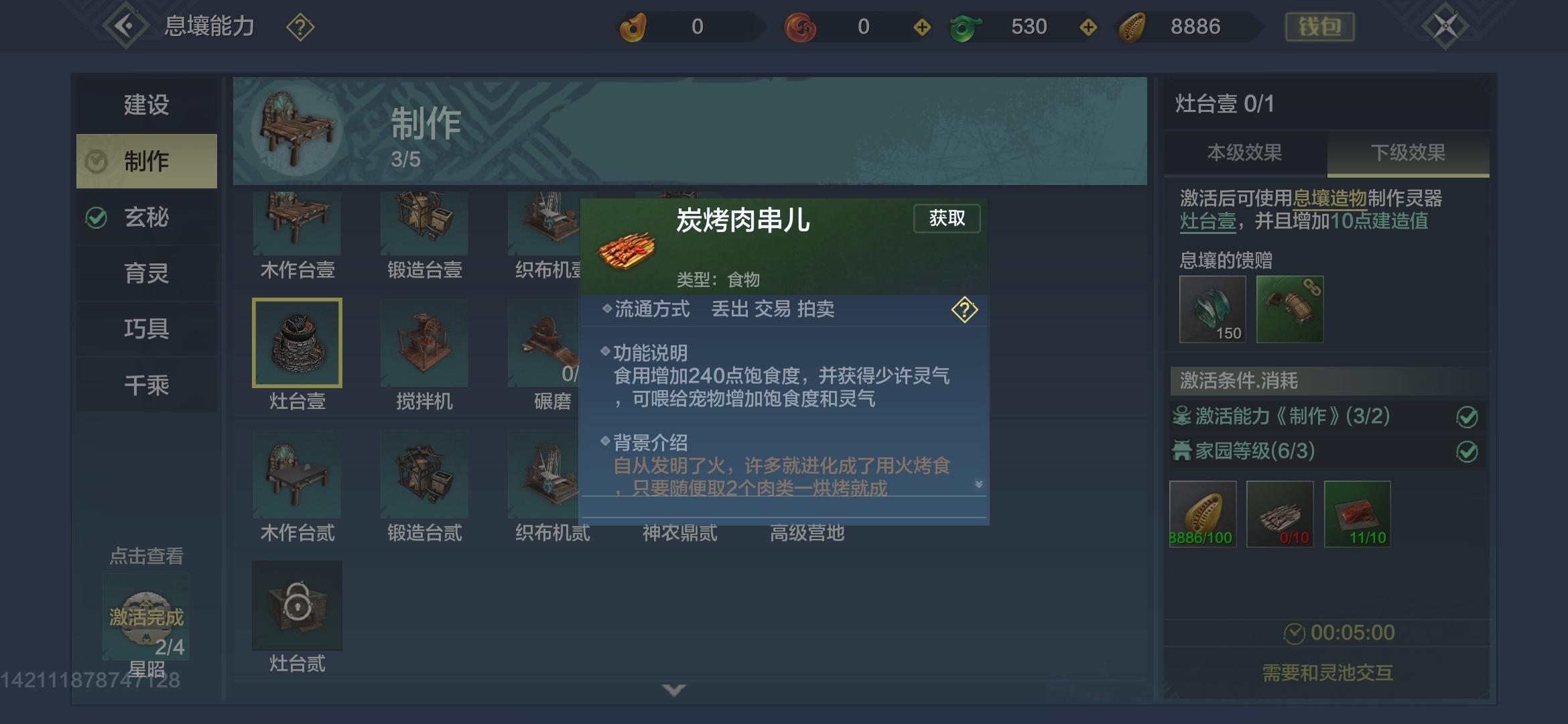Select the checked 玄秘 category
Viewport: 1568px width, 724px height.
147,217
